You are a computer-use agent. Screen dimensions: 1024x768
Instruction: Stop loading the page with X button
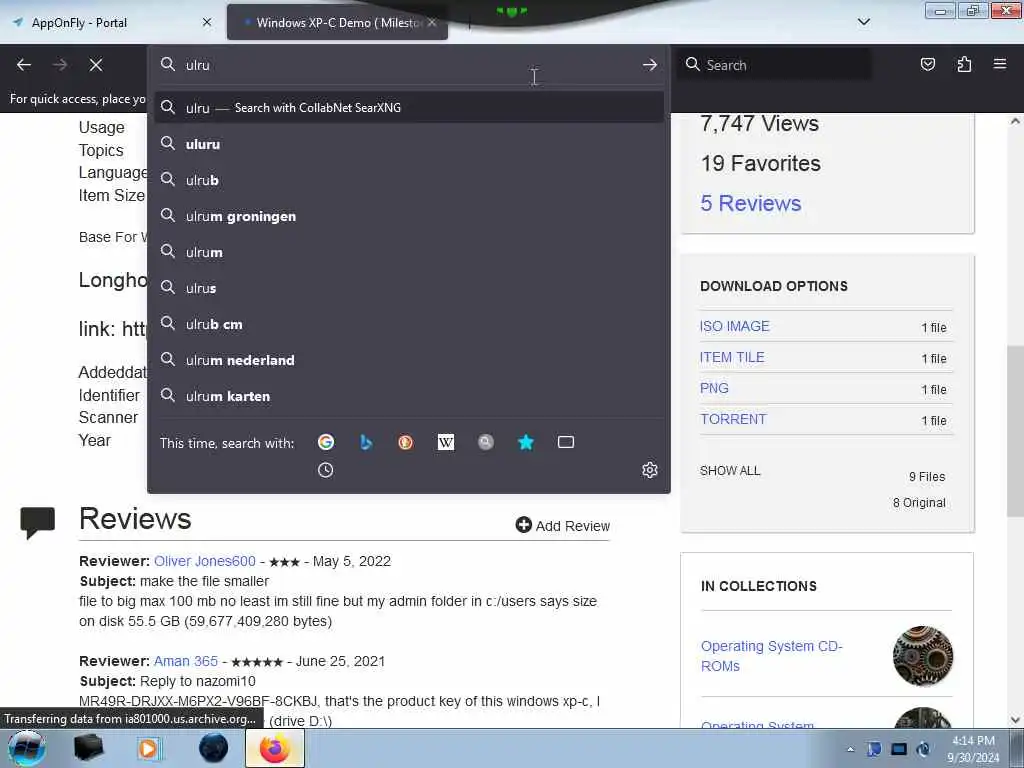pos(96,65)
